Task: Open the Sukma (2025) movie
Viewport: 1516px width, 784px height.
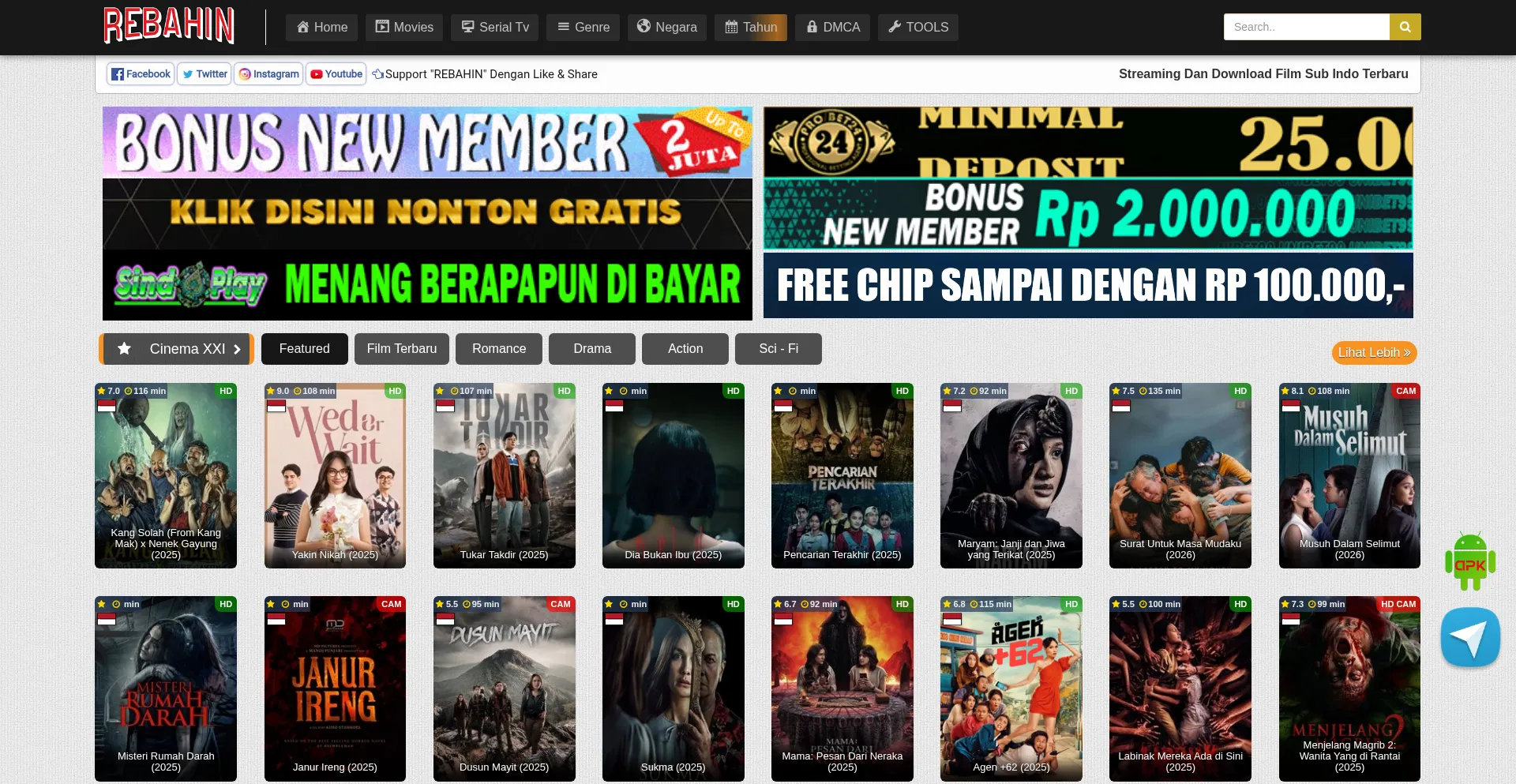Action: click(x=674, y=688)
